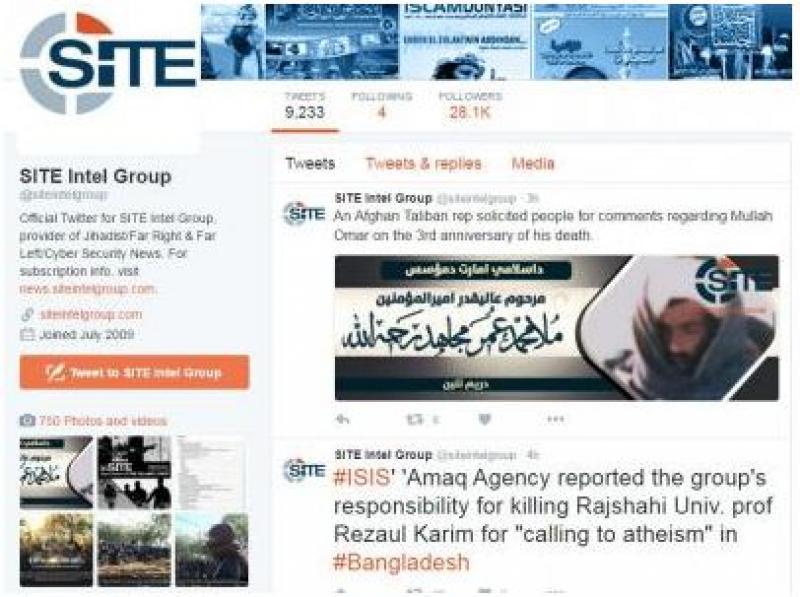Open first thumbnail in photos grid
Screen dimensions: 800x597
click(x=56, y=472)
